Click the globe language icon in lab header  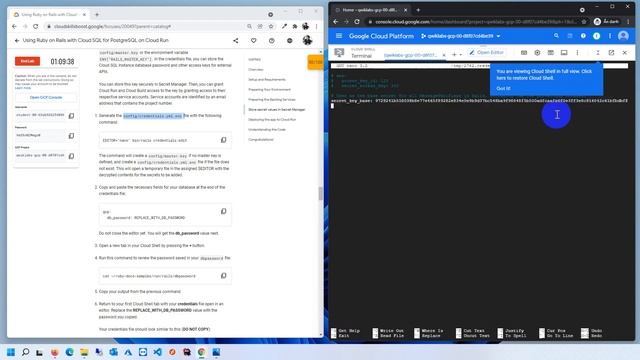coord(289,40)
